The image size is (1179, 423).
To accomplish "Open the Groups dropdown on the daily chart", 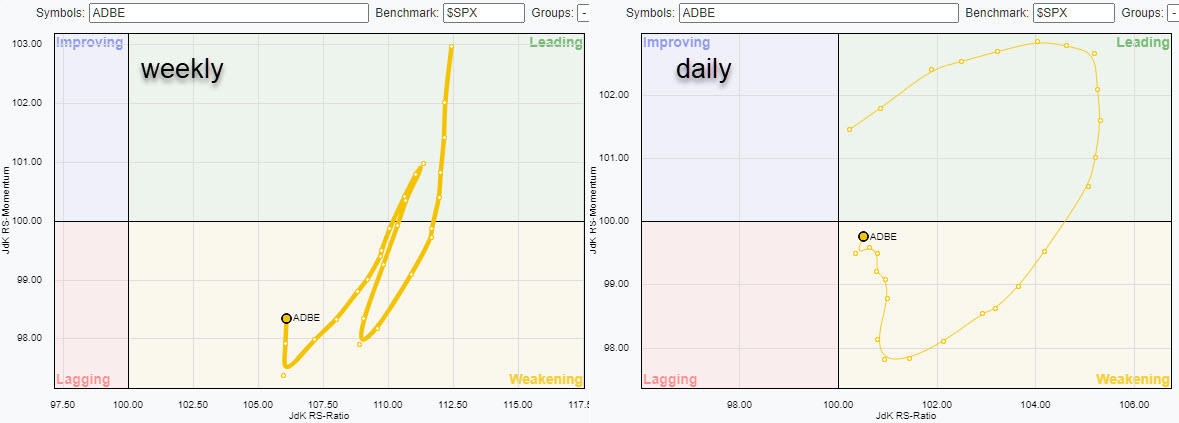I will point(1172,13).
